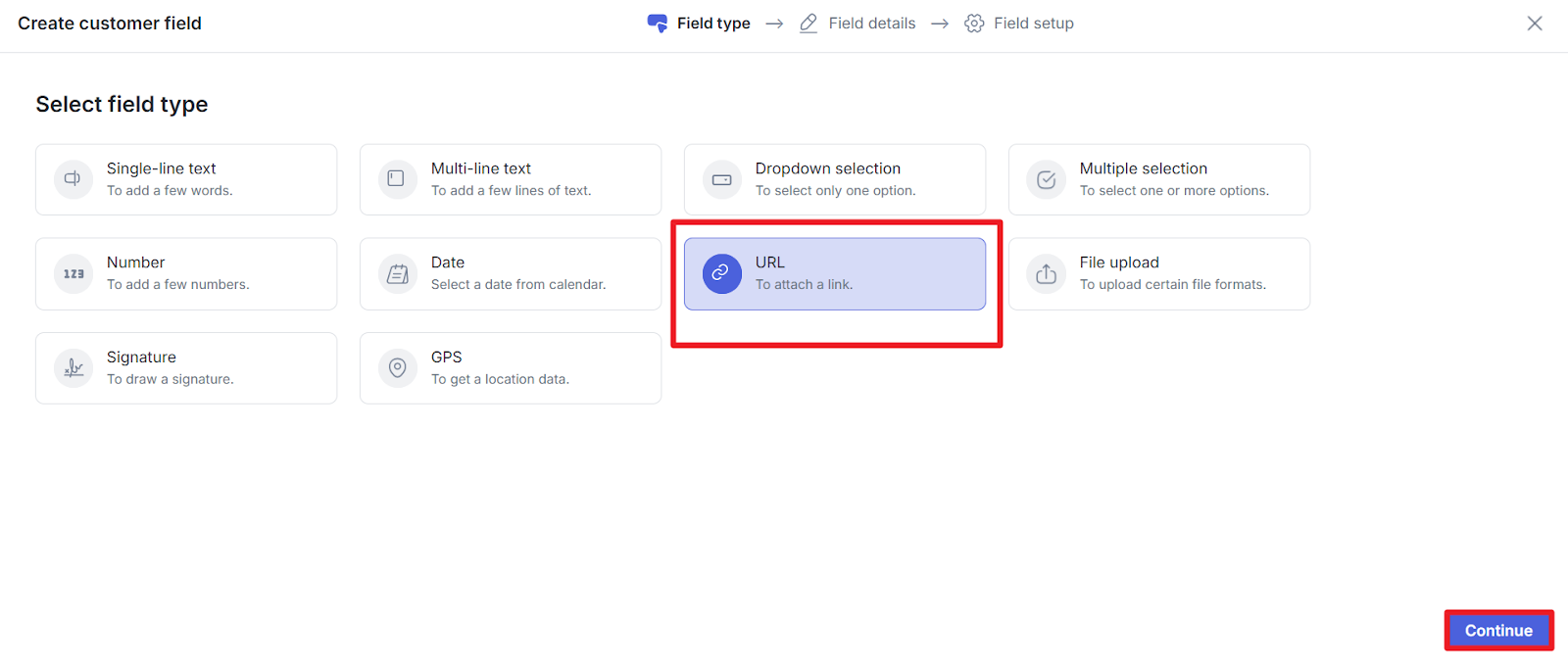Choose the Signature field type card
1568x667 pixels.
(186, 368)
